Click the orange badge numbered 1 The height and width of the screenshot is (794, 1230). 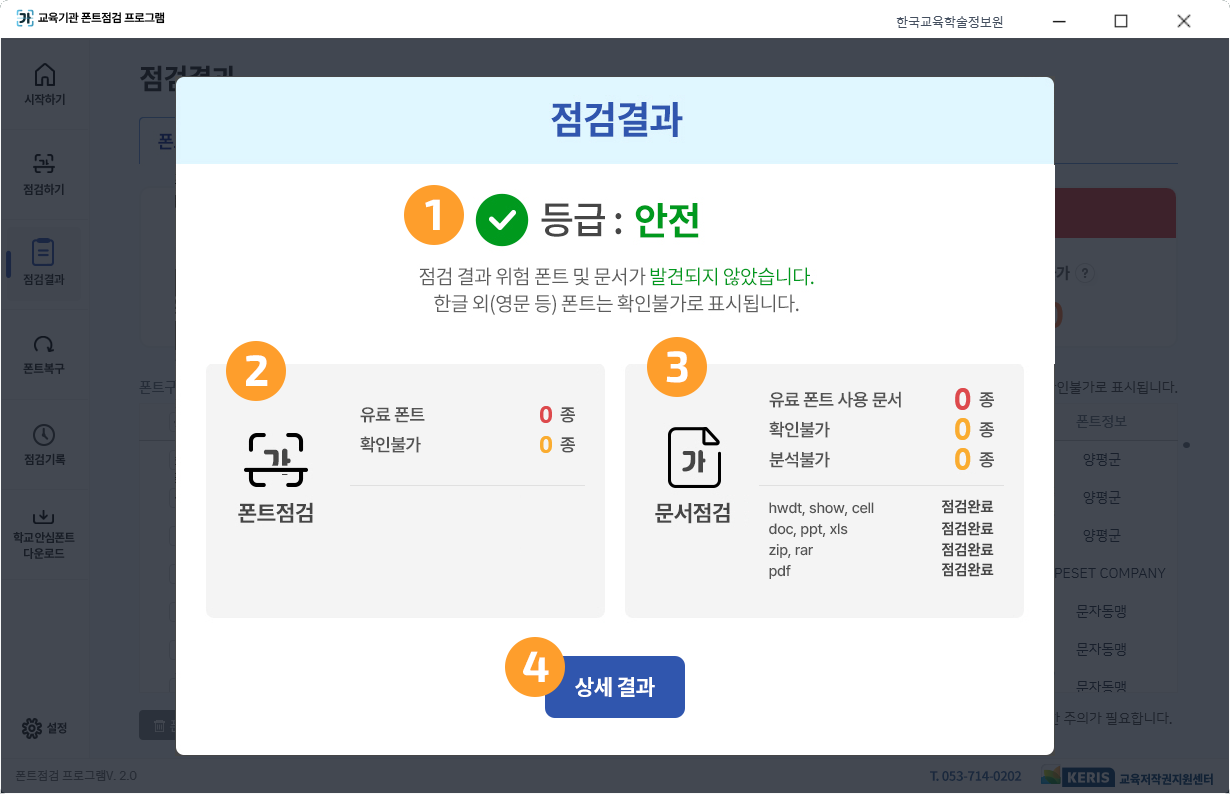coord(434,214)
